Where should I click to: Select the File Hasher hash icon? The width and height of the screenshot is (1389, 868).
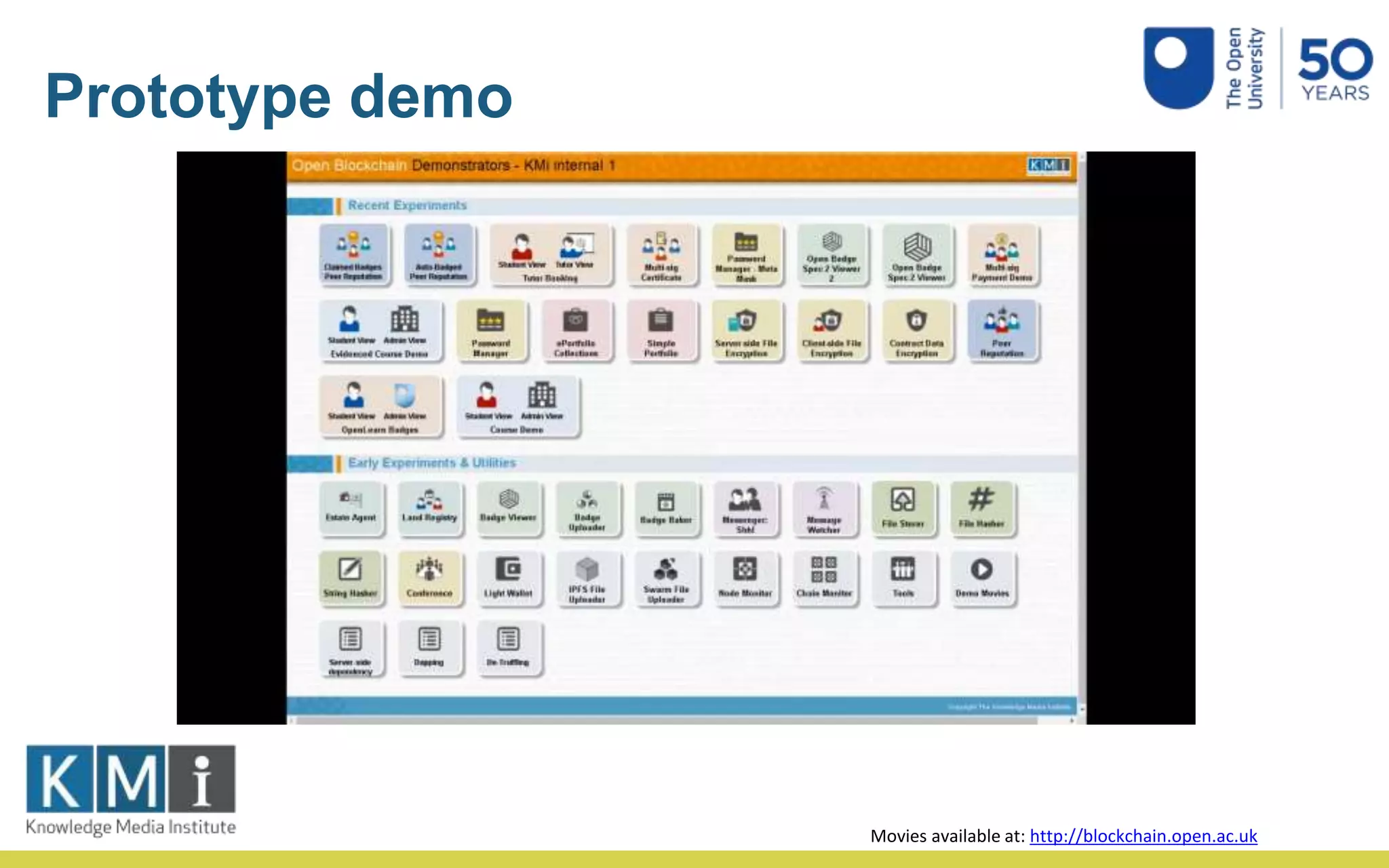pyautogui.click(x=981, y=498)
